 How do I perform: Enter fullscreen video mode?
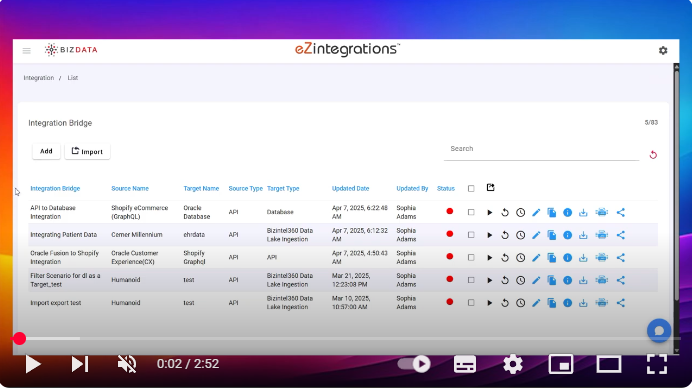click(x=657, y=364)
